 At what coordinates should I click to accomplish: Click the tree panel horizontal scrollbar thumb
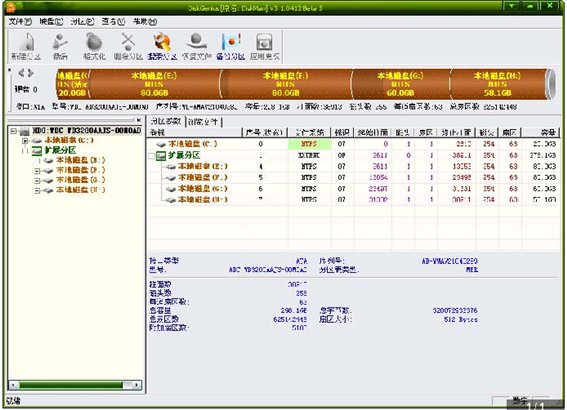point(71,385)
